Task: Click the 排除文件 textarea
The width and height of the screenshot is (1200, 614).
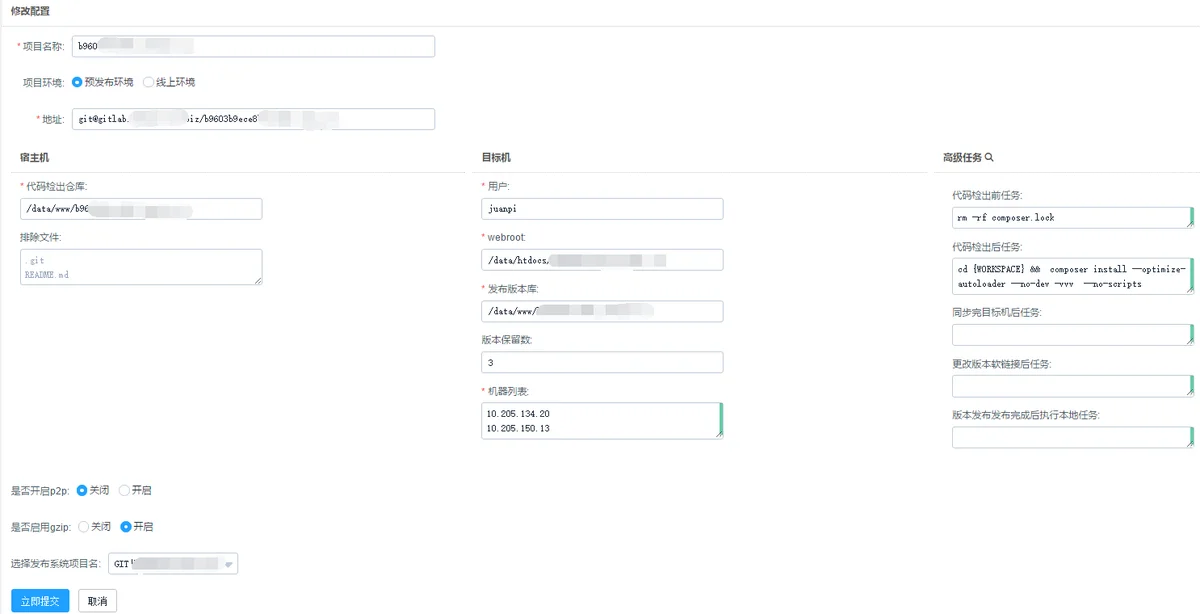Action: (141, 267)
